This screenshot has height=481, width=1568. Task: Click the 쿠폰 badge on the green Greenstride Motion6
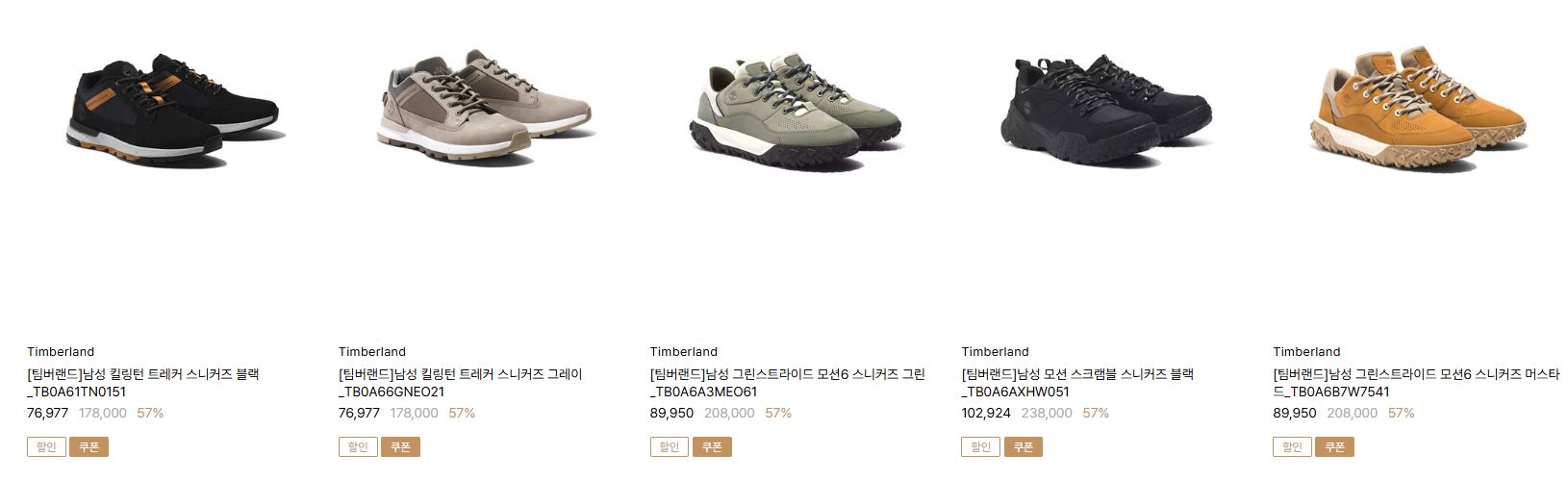click(712, 447)
